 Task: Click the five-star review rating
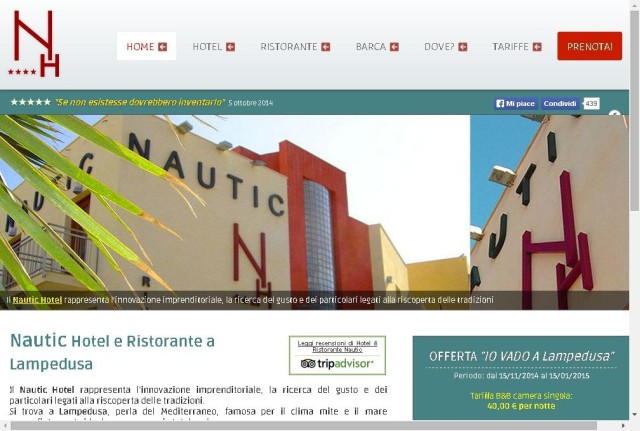(x=31, y=102)
